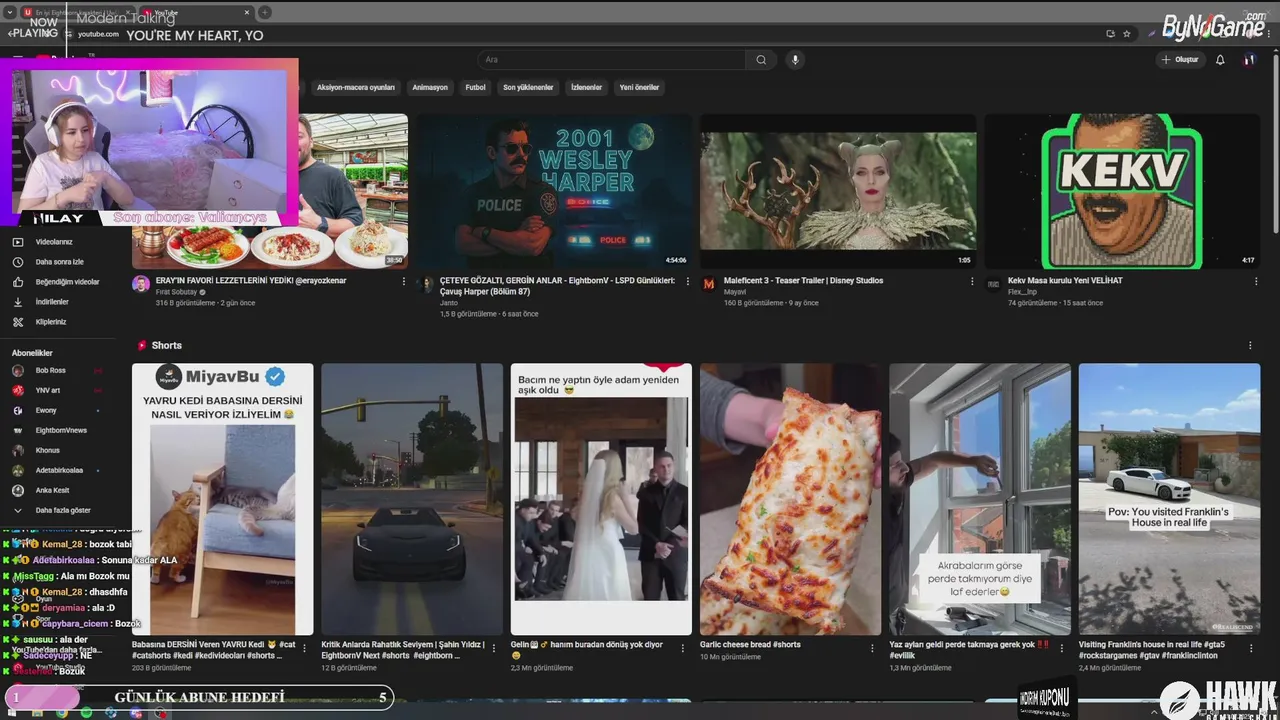Open the Mayavi channel name link
The width and height of the screenshot is (1280, 720).
click(x=735, y=292)
